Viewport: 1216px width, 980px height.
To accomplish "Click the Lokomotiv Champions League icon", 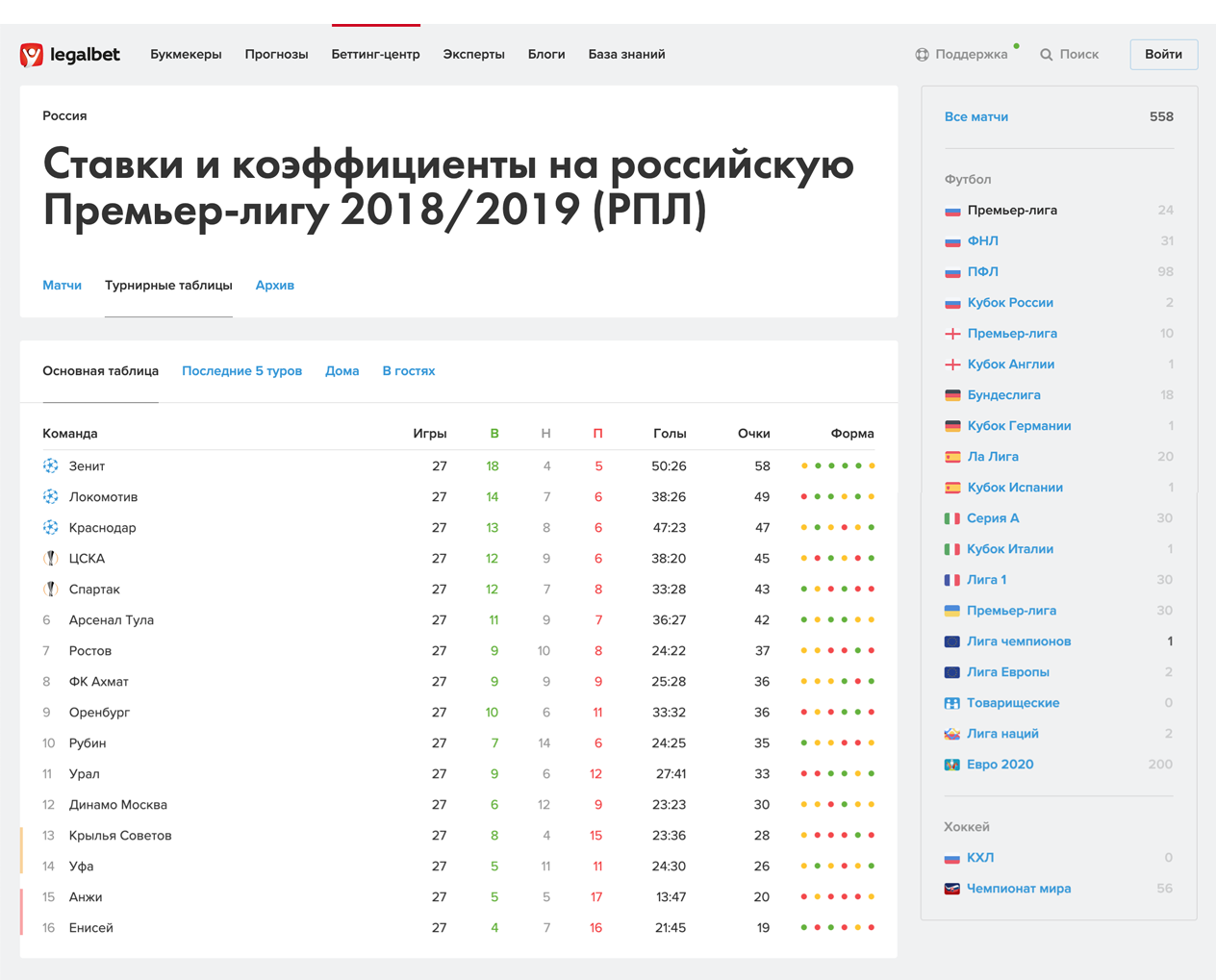I will point(51,496).
